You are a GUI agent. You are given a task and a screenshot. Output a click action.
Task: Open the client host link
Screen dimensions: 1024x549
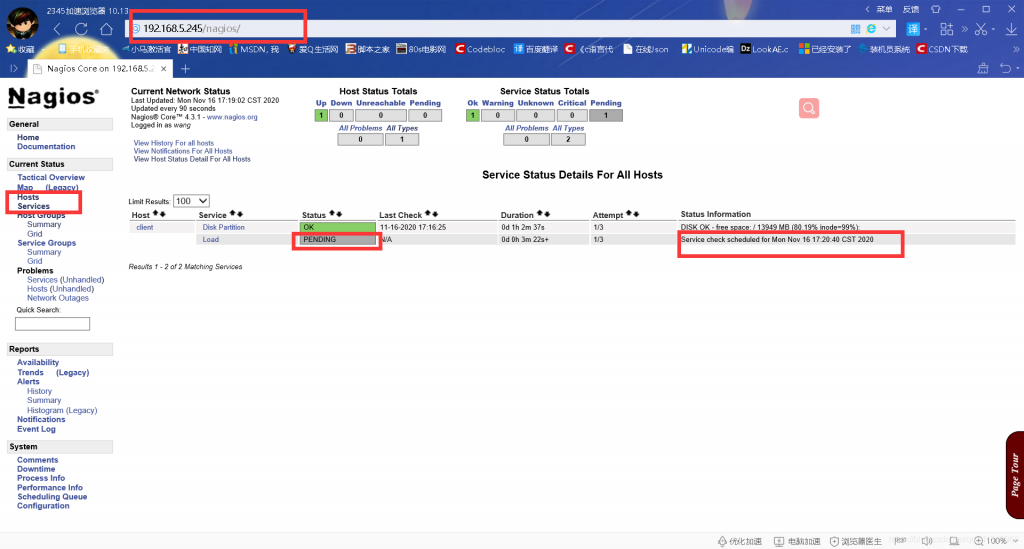click(x=142, y=227)
